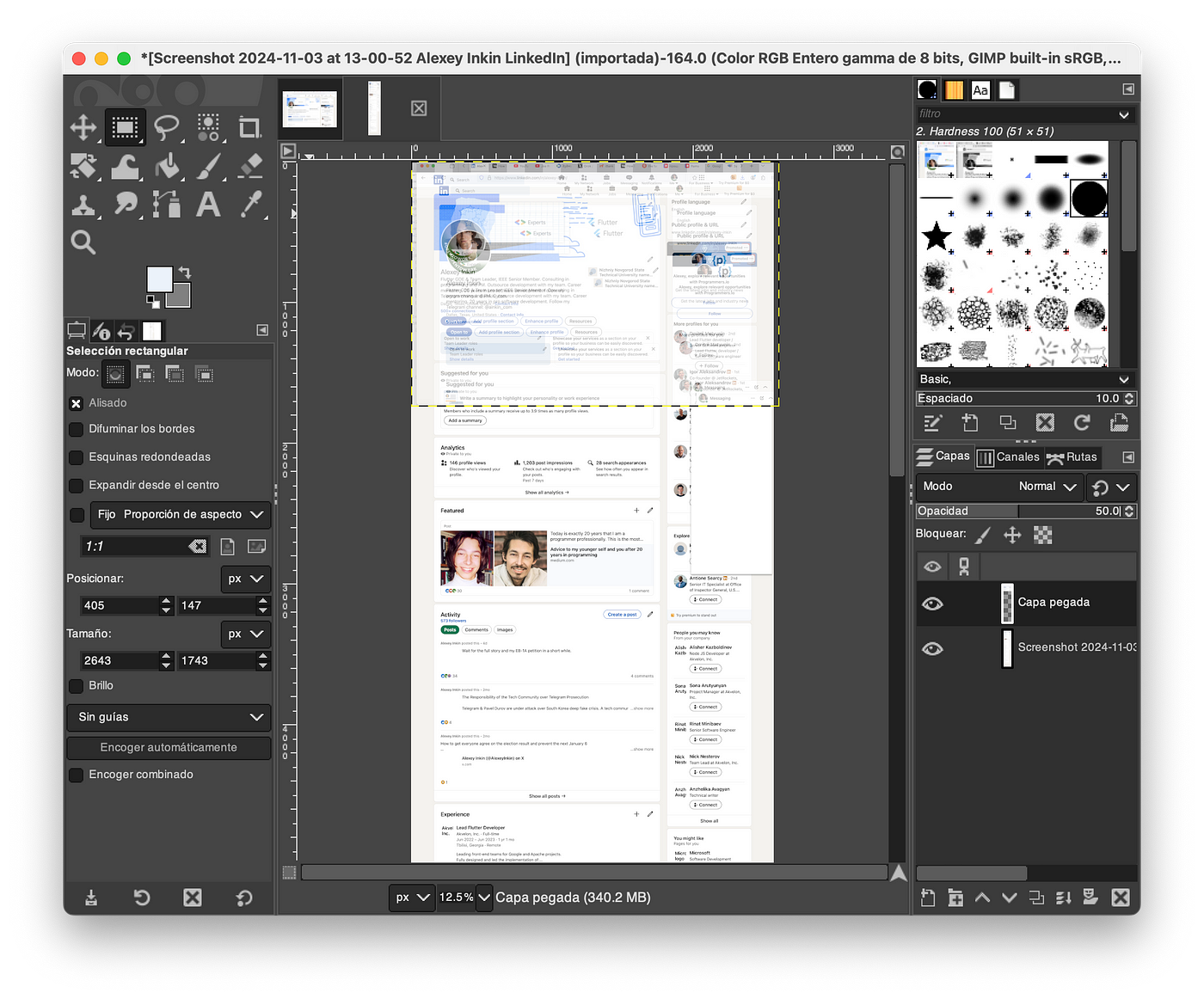Open the Fonts Aa tab
This screenshot has height=999, width=1204.
tap(980, 89)
